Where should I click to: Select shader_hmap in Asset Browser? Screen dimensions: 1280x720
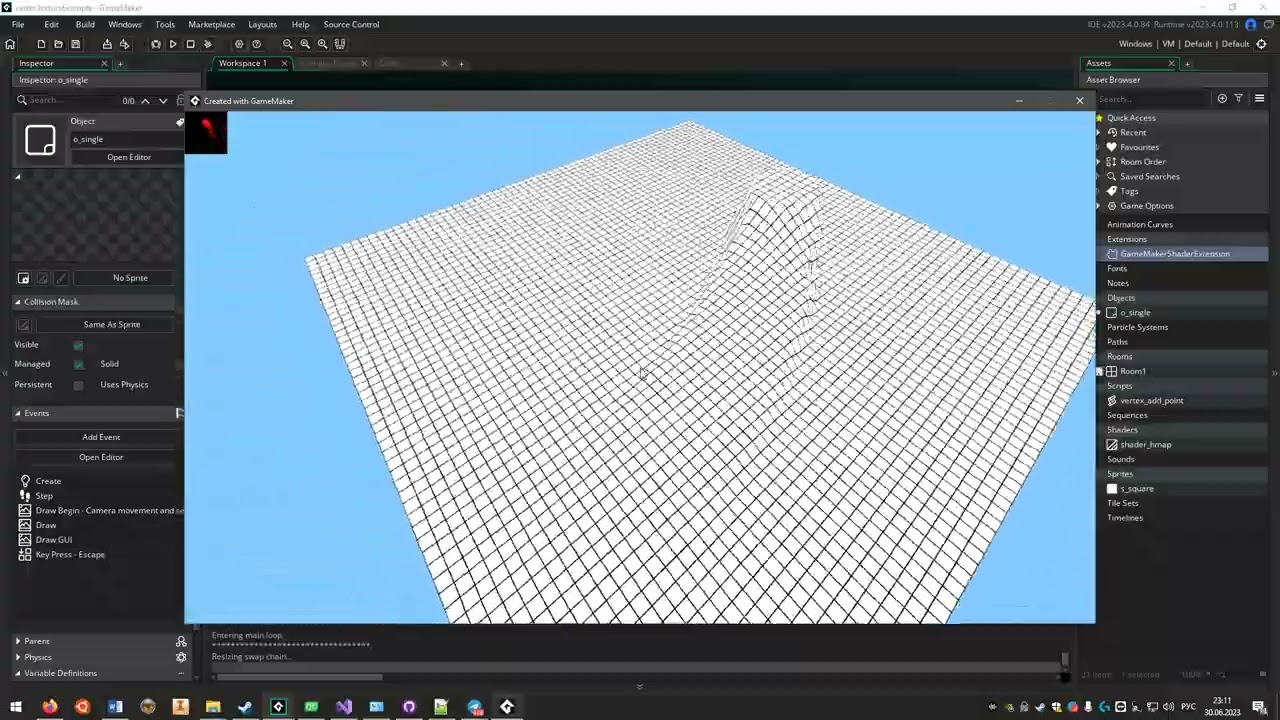coord(1146,445)
